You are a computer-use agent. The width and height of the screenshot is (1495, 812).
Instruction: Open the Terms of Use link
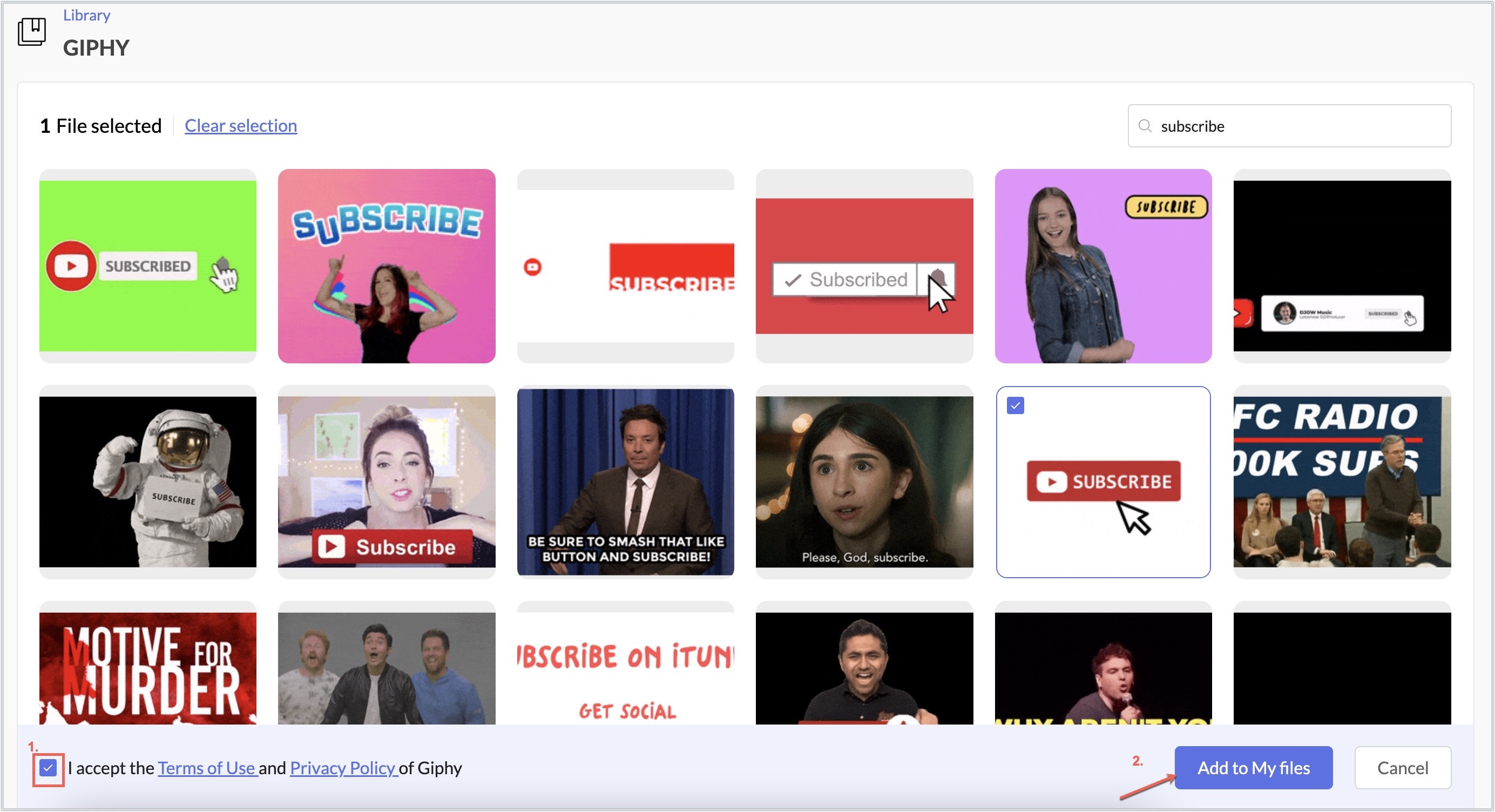206,768
